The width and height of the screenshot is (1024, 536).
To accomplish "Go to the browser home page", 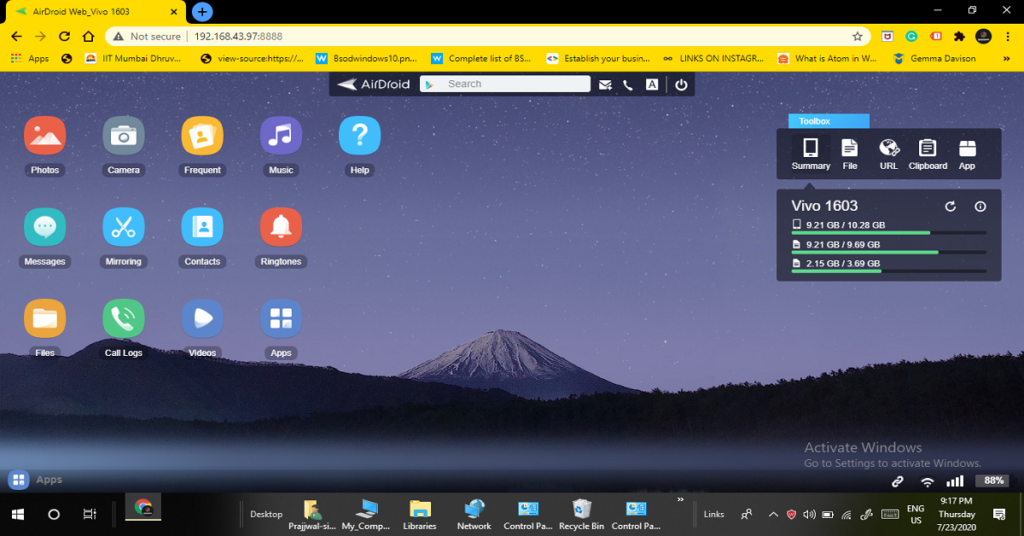I will click(89, 37).
